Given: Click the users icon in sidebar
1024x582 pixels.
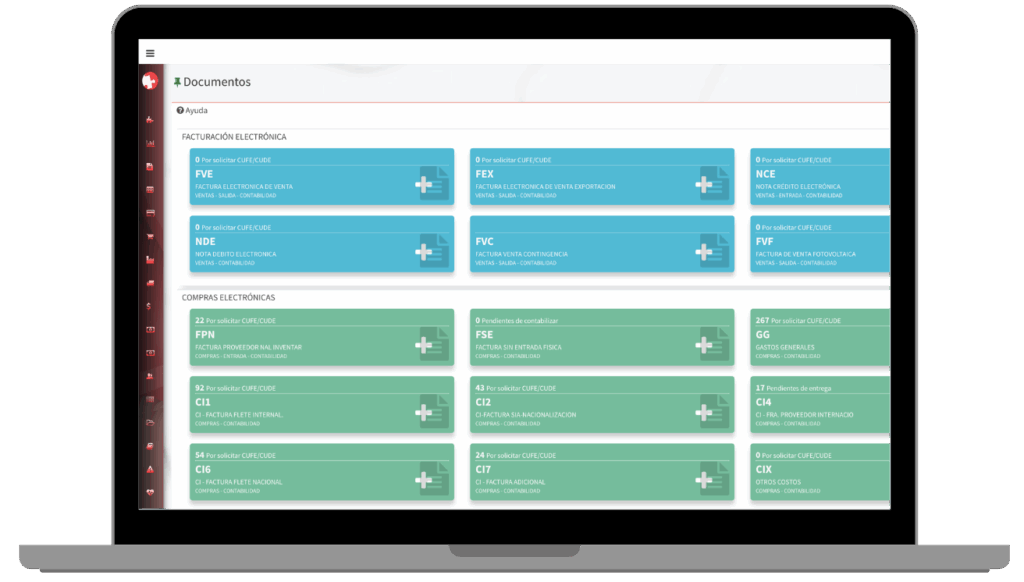Looking at the screenshot, I should [x=150, y=376].
